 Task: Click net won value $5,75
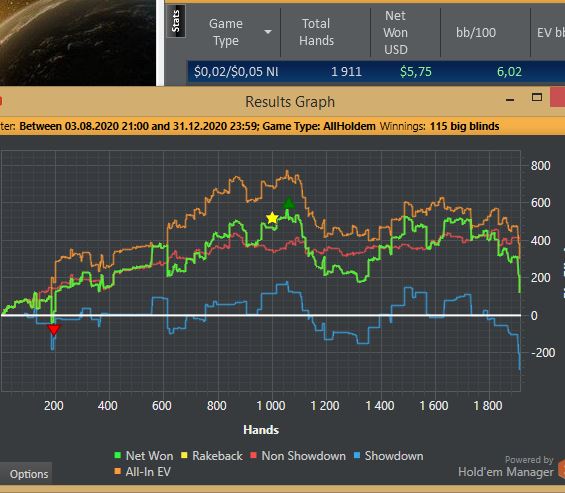point(416,72)
